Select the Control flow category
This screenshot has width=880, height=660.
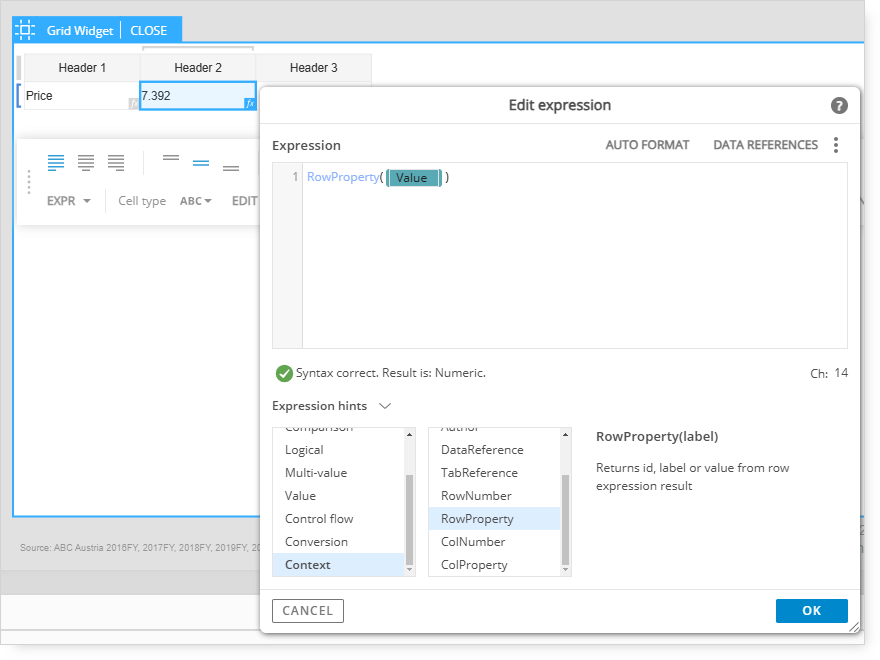[x=338, y=519]
